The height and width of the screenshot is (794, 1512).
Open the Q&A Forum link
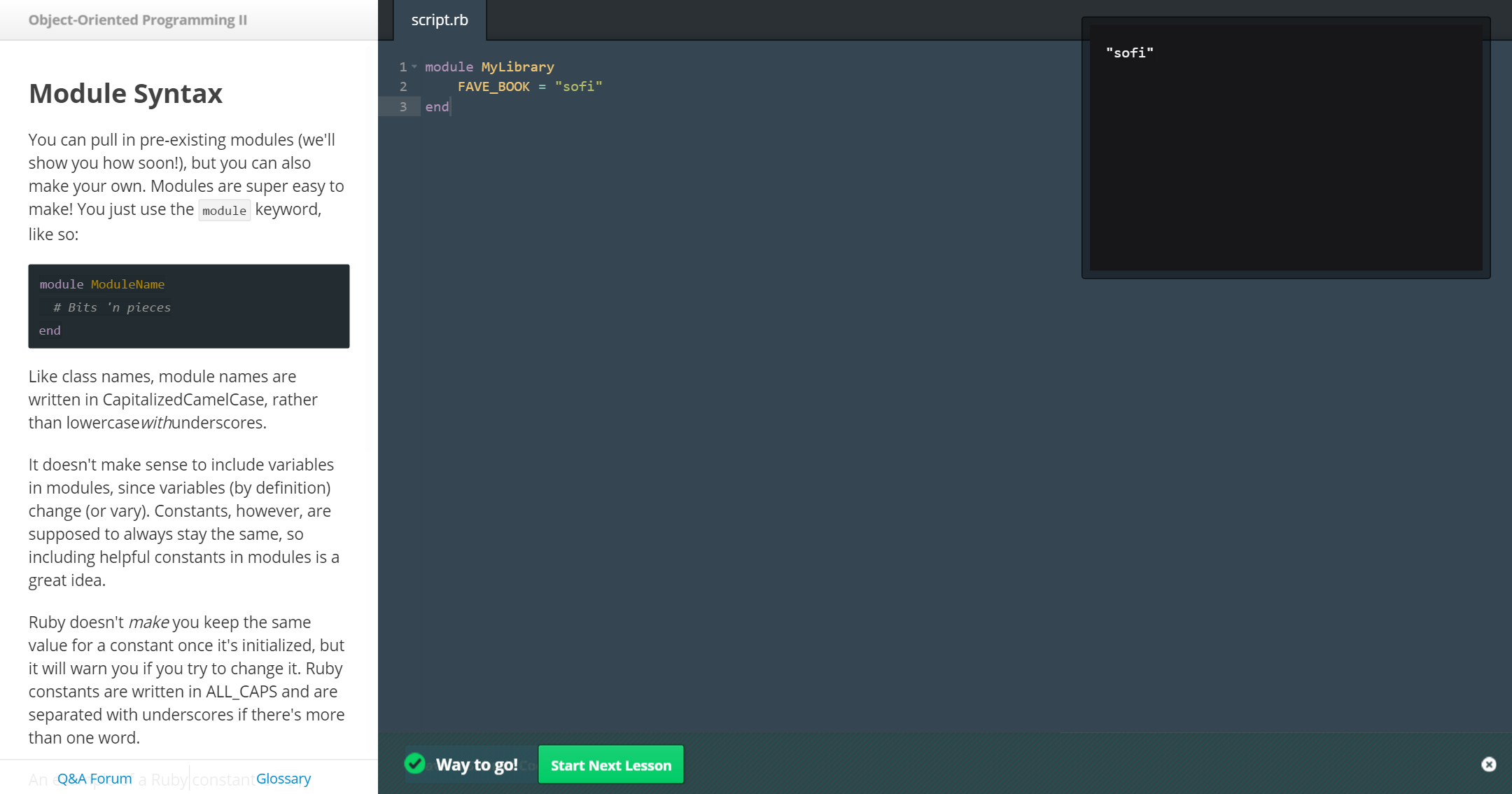(x=94, y=779)
